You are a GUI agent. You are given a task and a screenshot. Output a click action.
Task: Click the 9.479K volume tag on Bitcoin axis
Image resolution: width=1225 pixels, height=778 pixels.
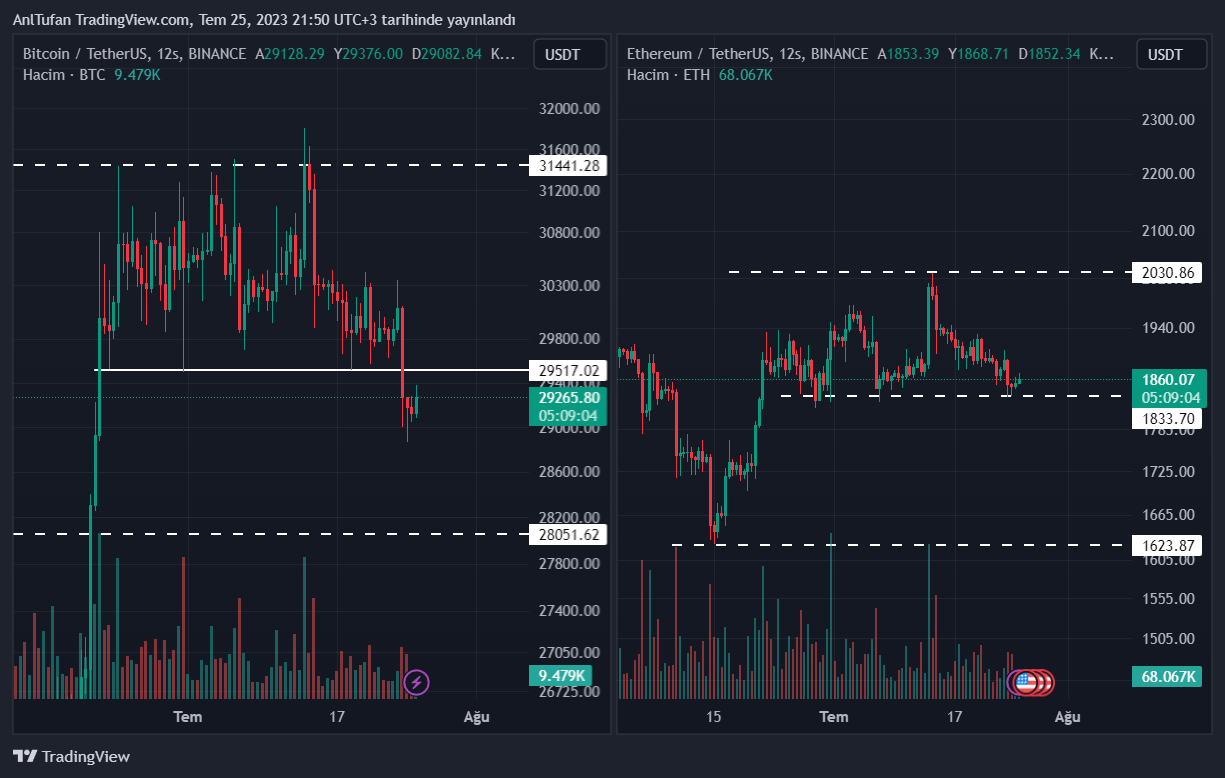560,676
